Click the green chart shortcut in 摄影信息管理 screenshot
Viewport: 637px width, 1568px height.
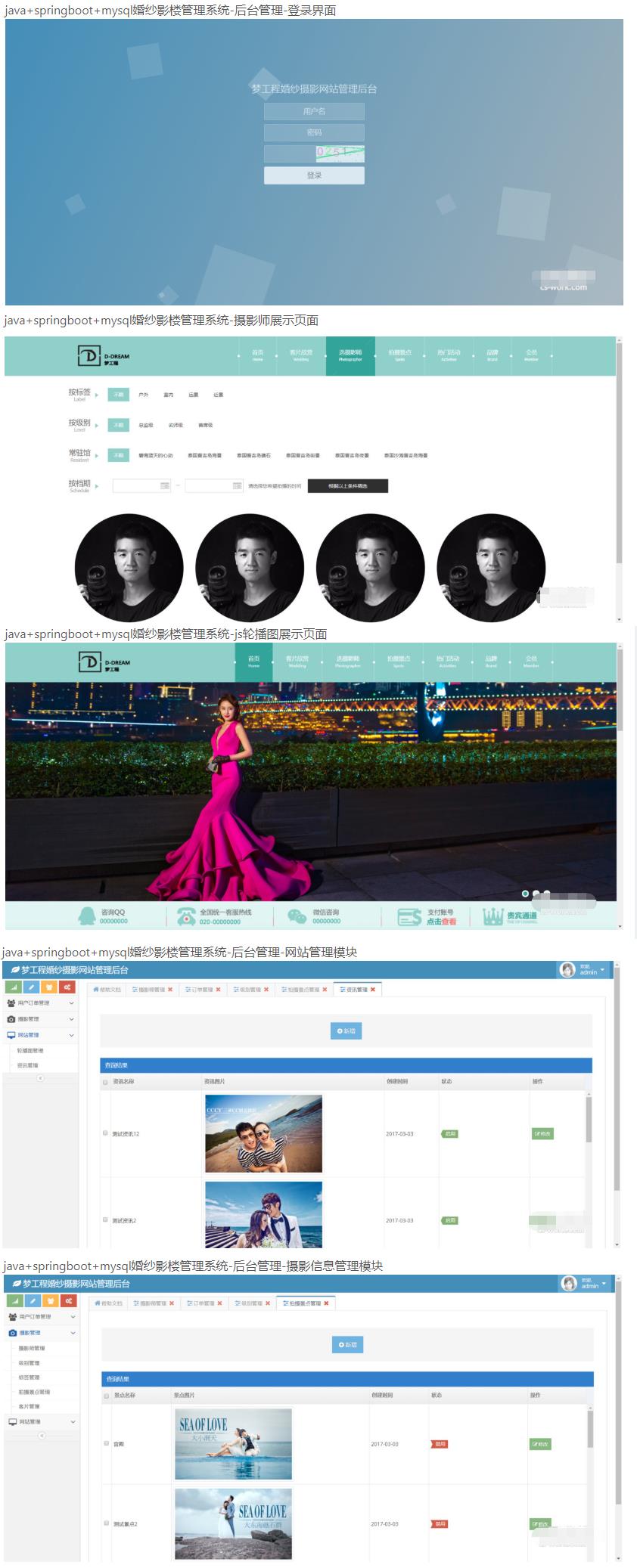tap(14, 1300)
